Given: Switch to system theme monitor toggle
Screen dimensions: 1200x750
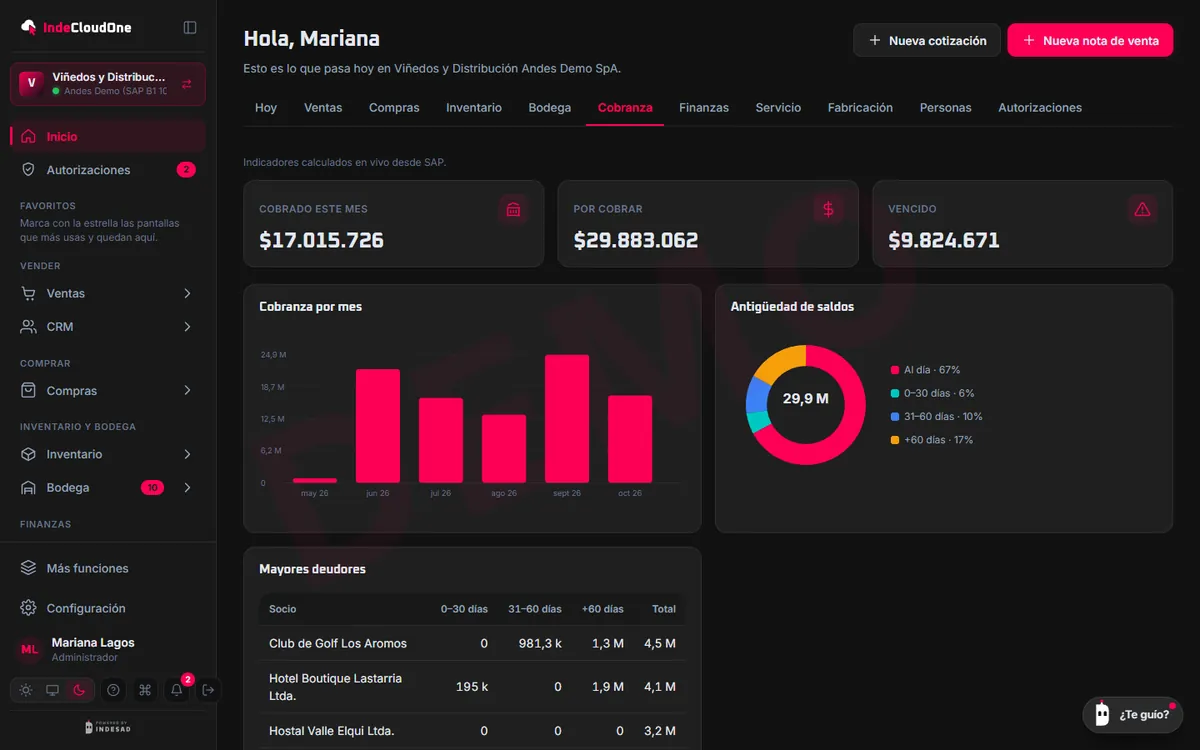Looking at the screenshot, I should [x=52, y=690].
